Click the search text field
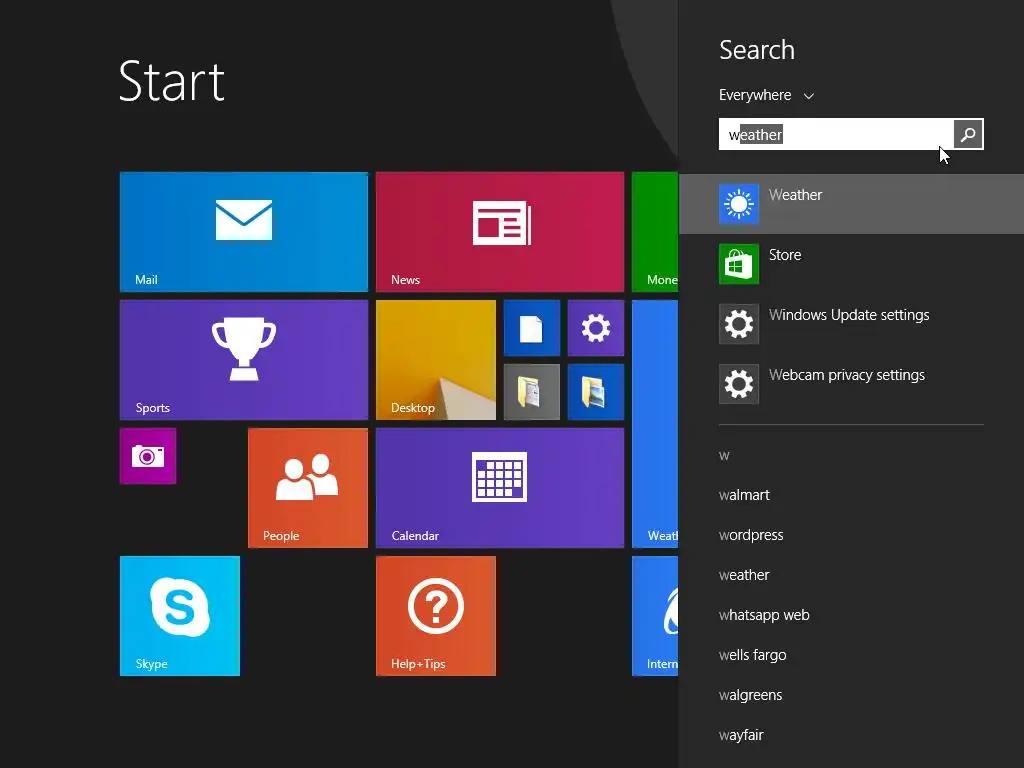The width and height of the screenshot is (1024, 768). pyautogui.click(x=836, y=135)
